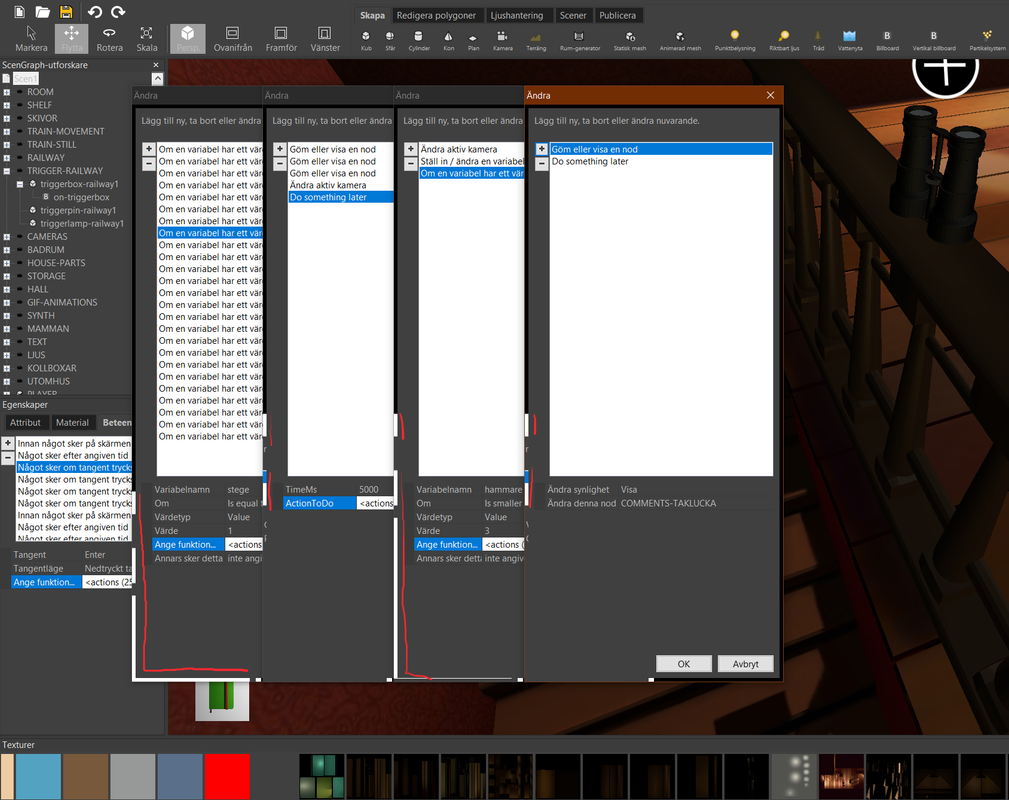Expand the GIF-ANIMATIONS node
Screen dimensions: 1009x800
click(x=6, y=302)
